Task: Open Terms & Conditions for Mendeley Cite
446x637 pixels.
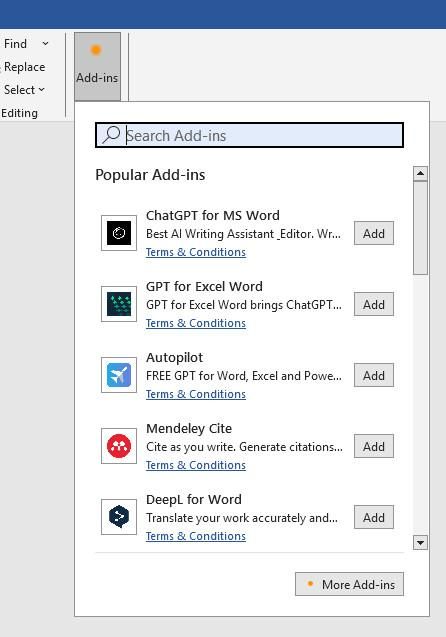Action: point(196,465)
